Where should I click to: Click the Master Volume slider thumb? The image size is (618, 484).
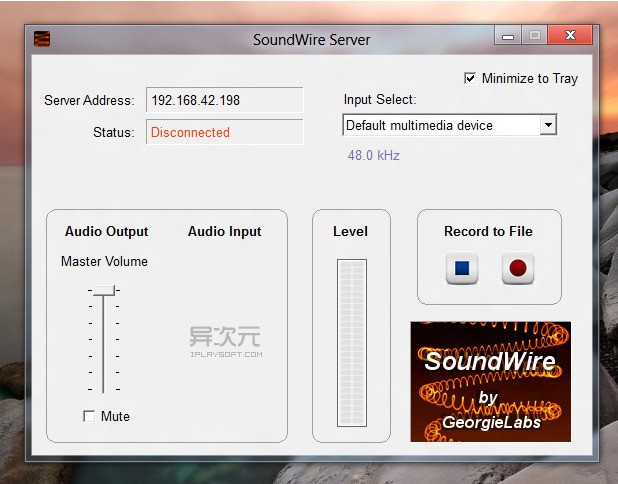click(103, 290)
